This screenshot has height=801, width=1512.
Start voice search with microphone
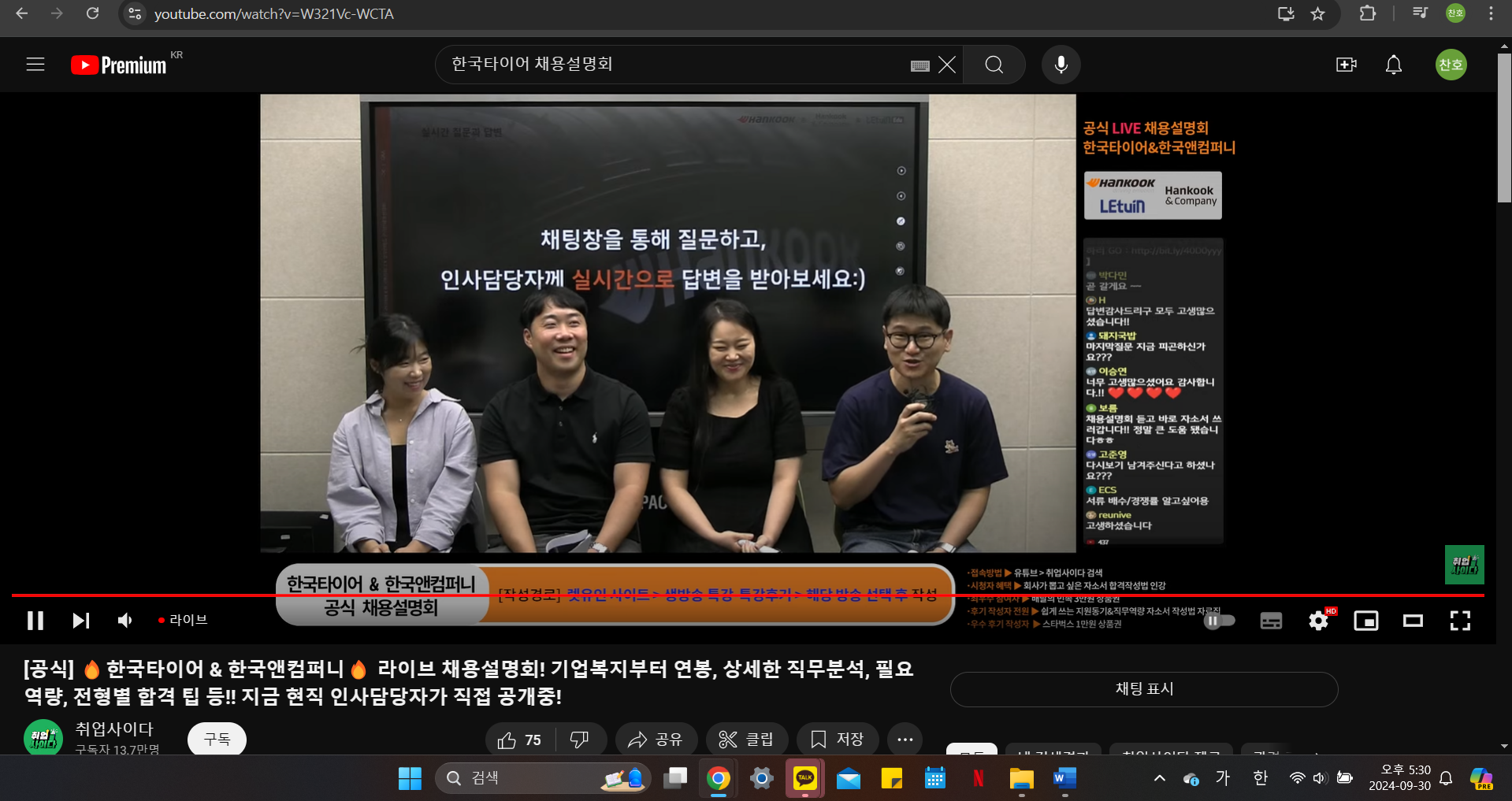(x=1061, y=65)
